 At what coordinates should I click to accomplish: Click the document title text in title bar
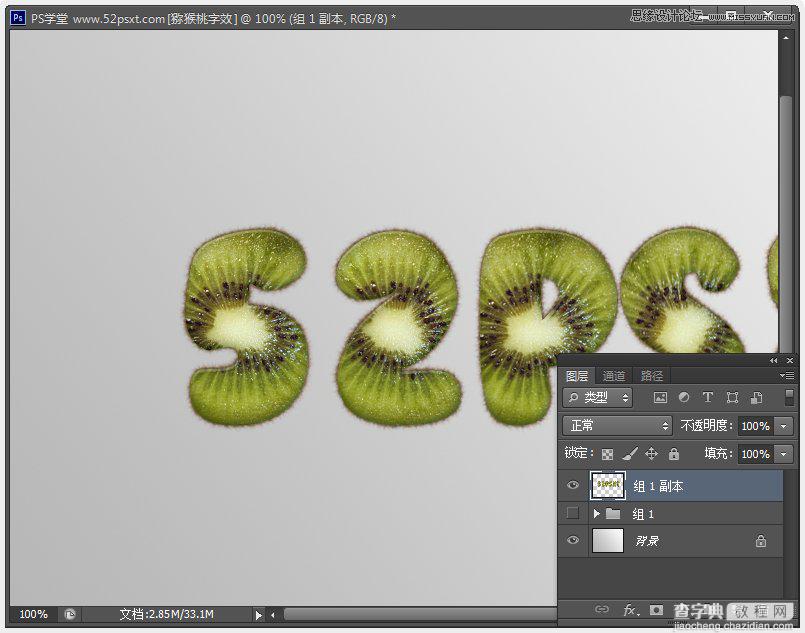[214, 18]
